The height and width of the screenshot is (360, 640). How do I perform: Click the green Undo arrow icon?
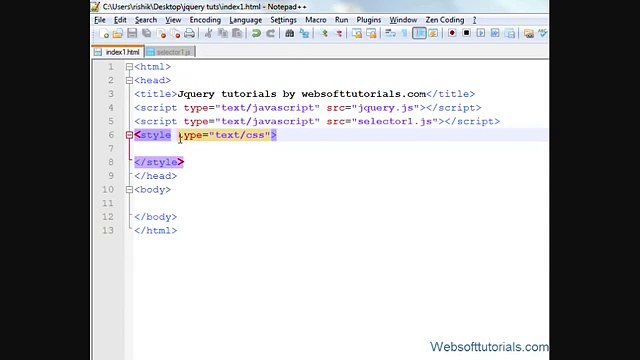point(256,33)
